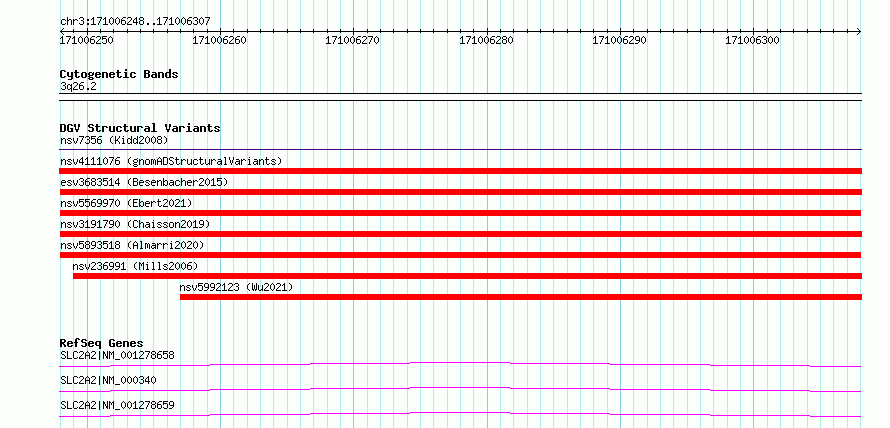Click the magenta NM_000340 transcript line
Viewport: 890px width, 428px height.
[460, 389]
